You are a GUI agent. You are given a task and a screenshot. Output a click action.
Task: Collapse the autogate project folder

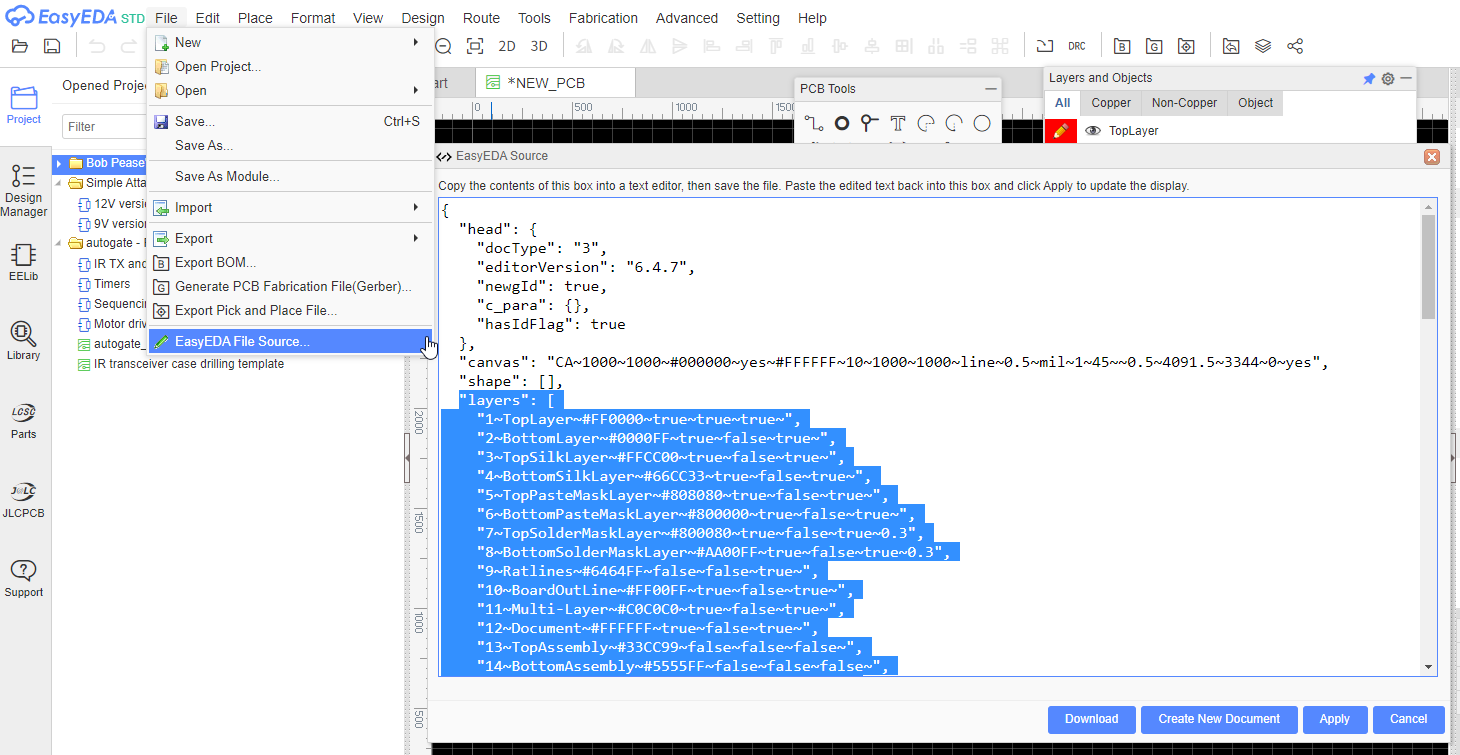pyautogui.click(x=59, y=243)
